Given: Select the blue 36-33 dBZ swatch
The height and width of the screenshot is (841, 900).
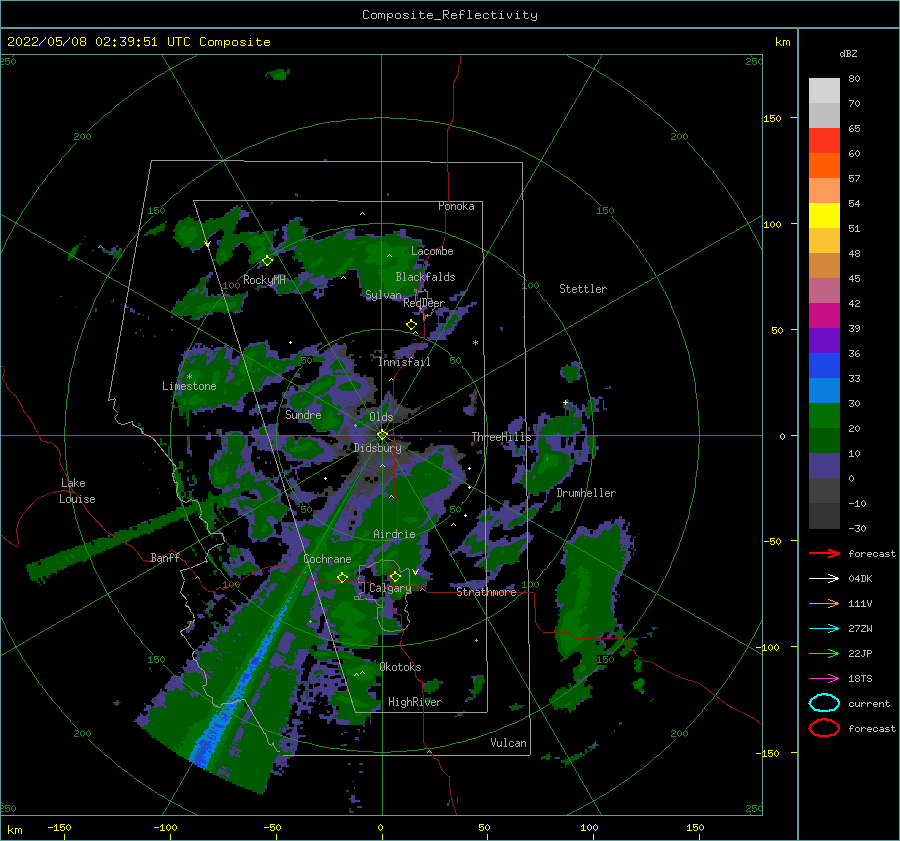Looking at the screenshot, I should (x=824, y=366).
